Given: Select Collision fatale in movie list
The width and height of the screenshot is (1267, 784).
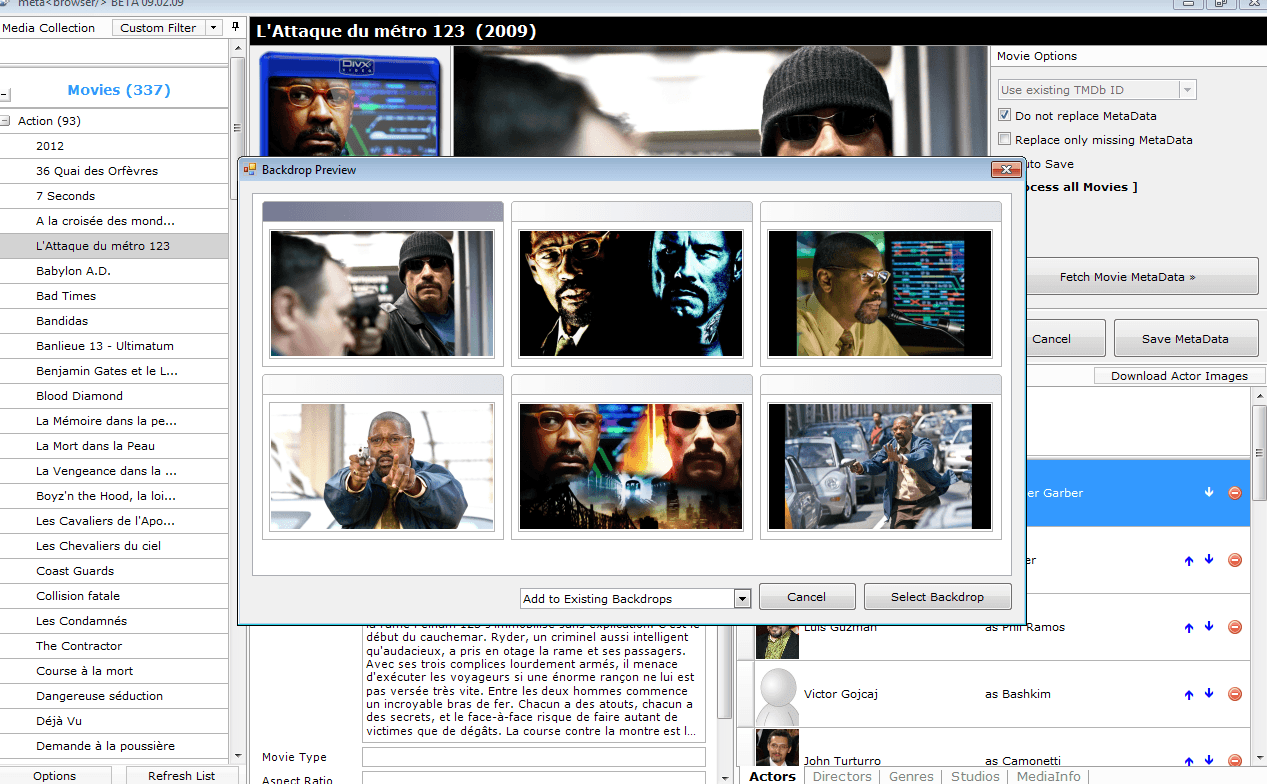Looking at the screenshot, I should pyautogui.click(x=114, y=596).
